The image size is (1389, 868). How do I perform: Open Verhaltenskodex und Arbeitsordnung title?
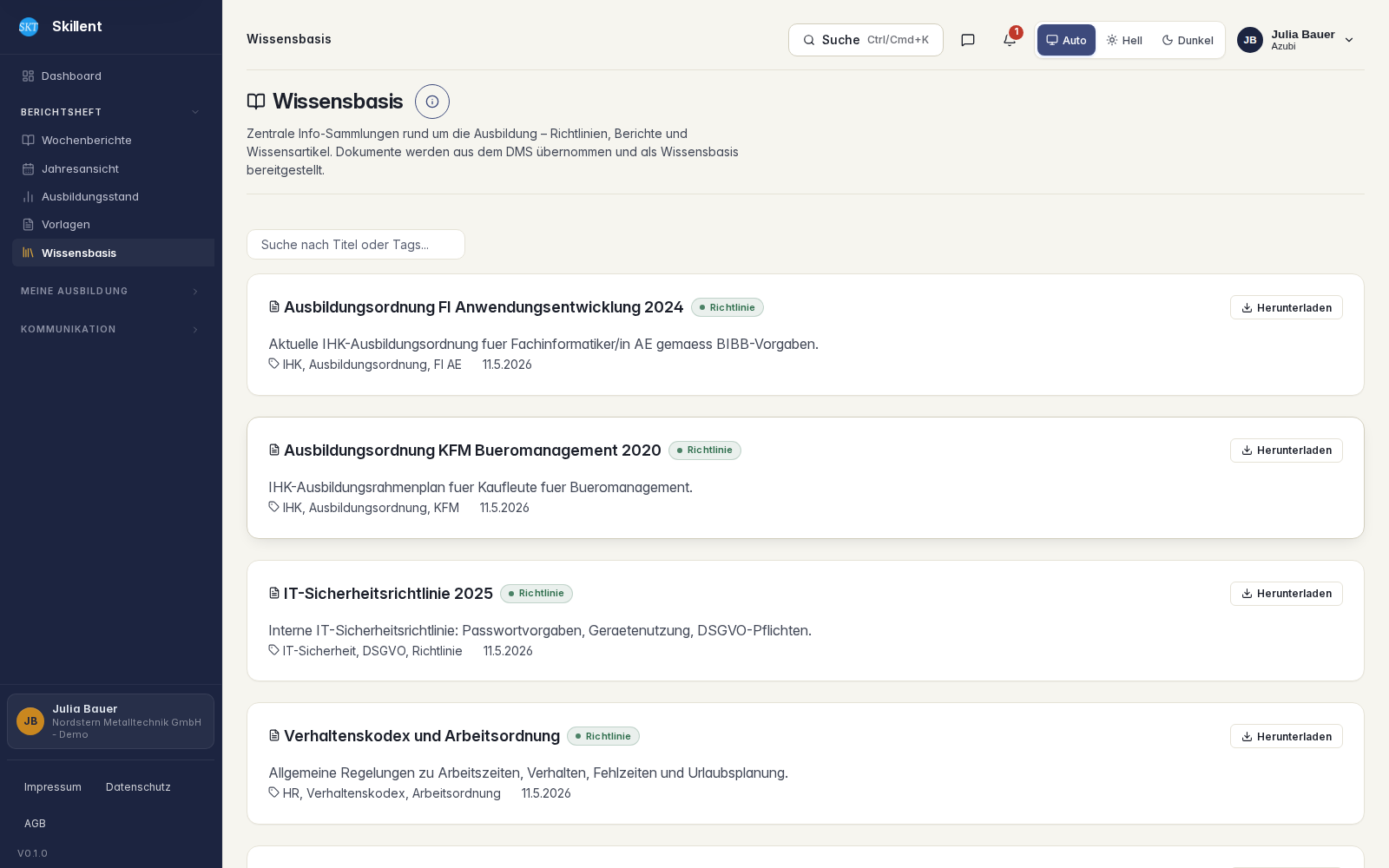(x=422, y=736)
